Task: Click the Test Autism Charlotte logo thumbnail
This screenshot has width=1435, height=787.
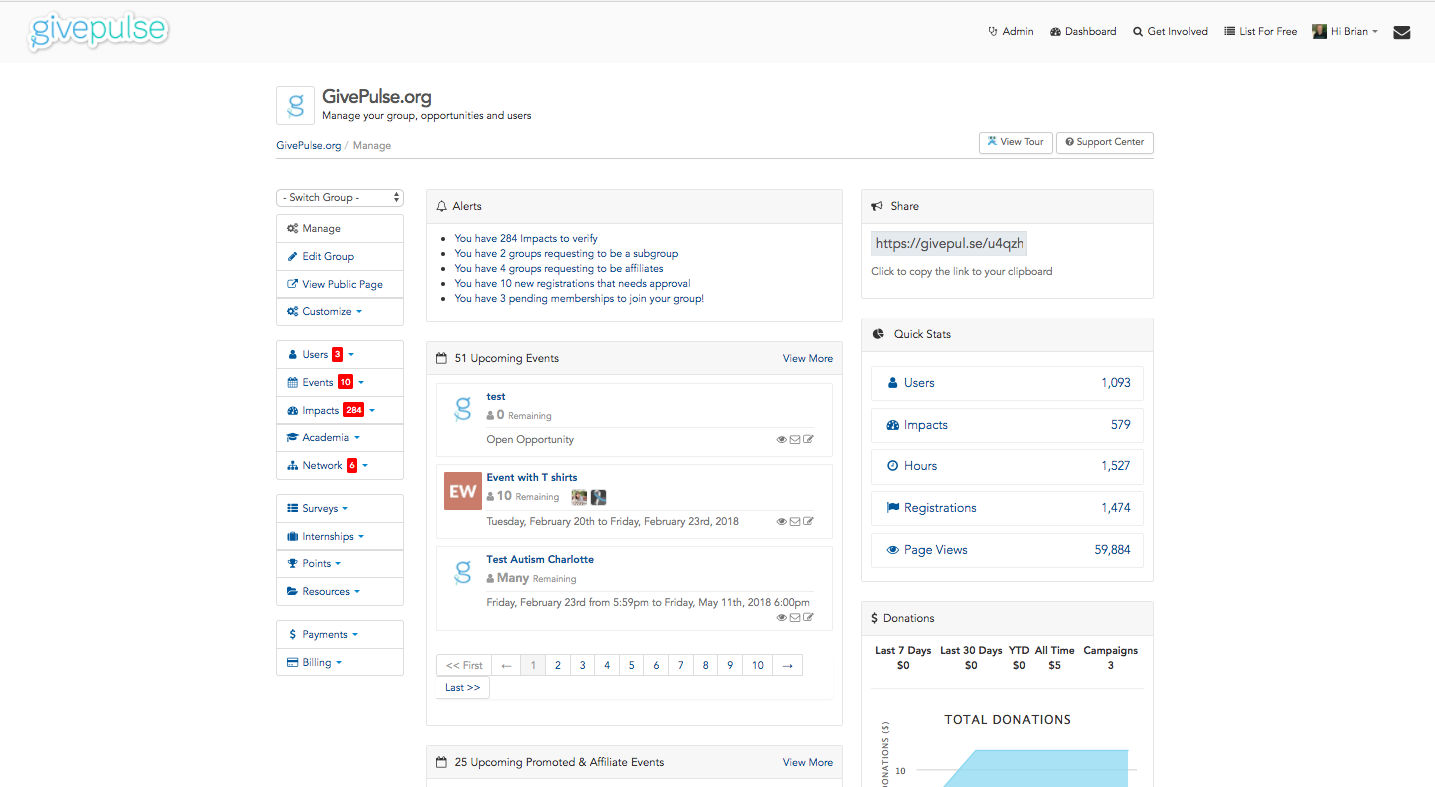Action: [463, 572]
